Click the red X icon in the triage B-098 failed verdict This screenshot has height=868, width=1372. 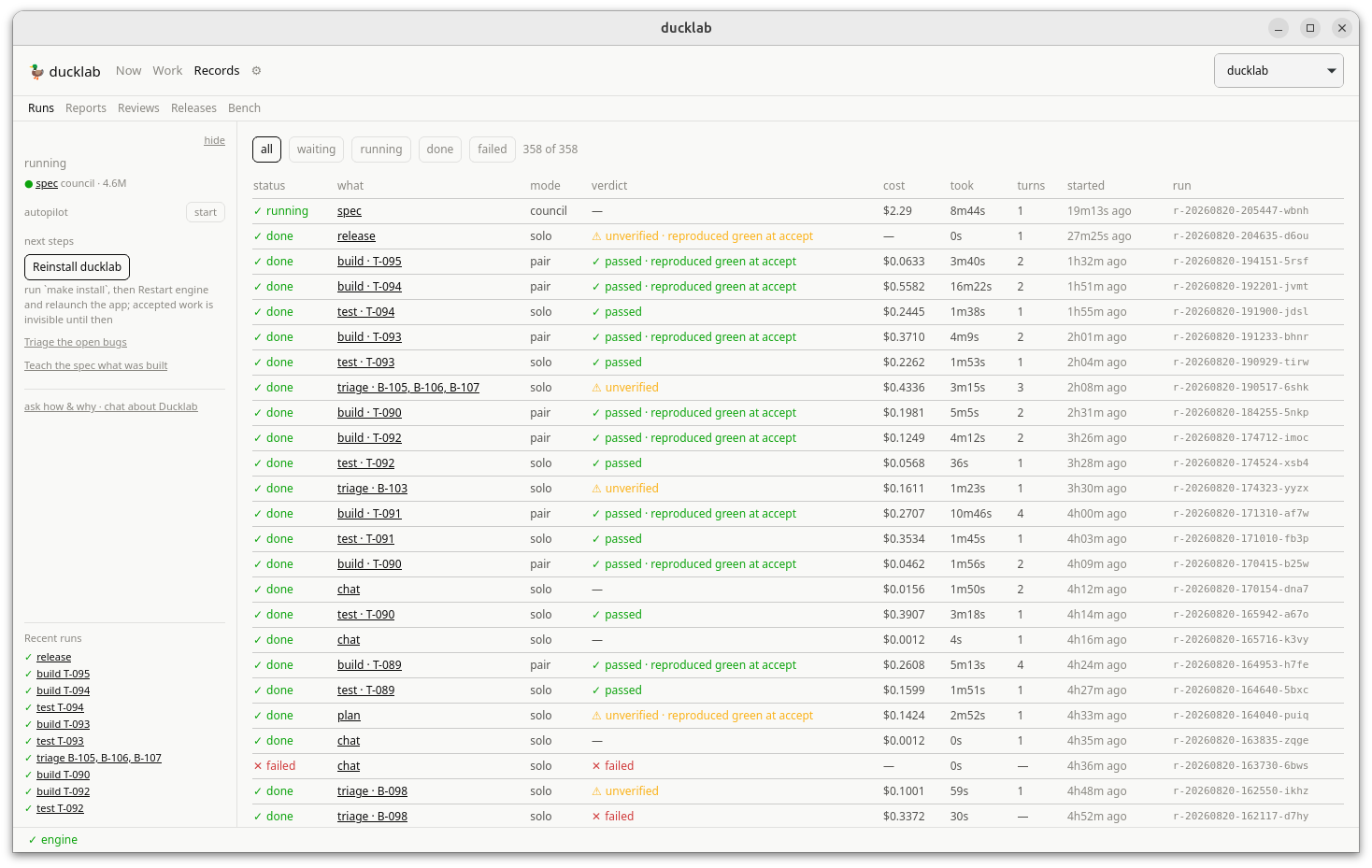596,817
